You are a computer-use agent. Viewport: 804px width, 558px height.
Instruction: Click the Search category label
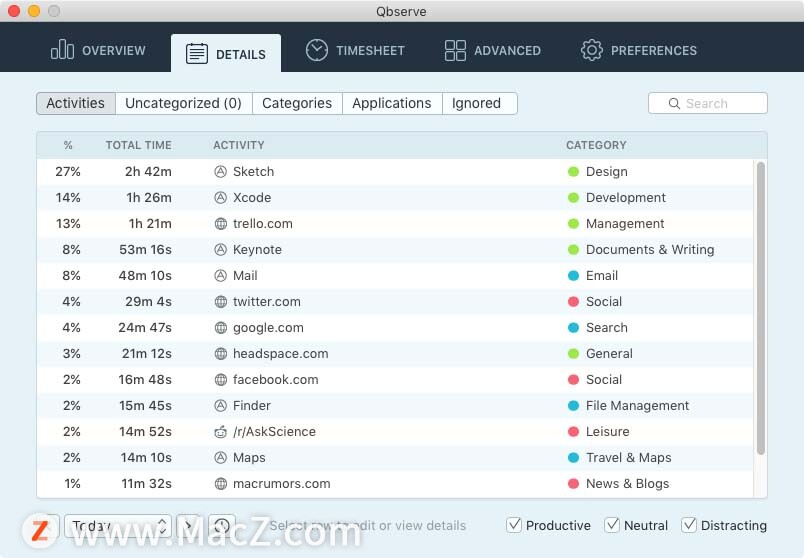(607, 328)
